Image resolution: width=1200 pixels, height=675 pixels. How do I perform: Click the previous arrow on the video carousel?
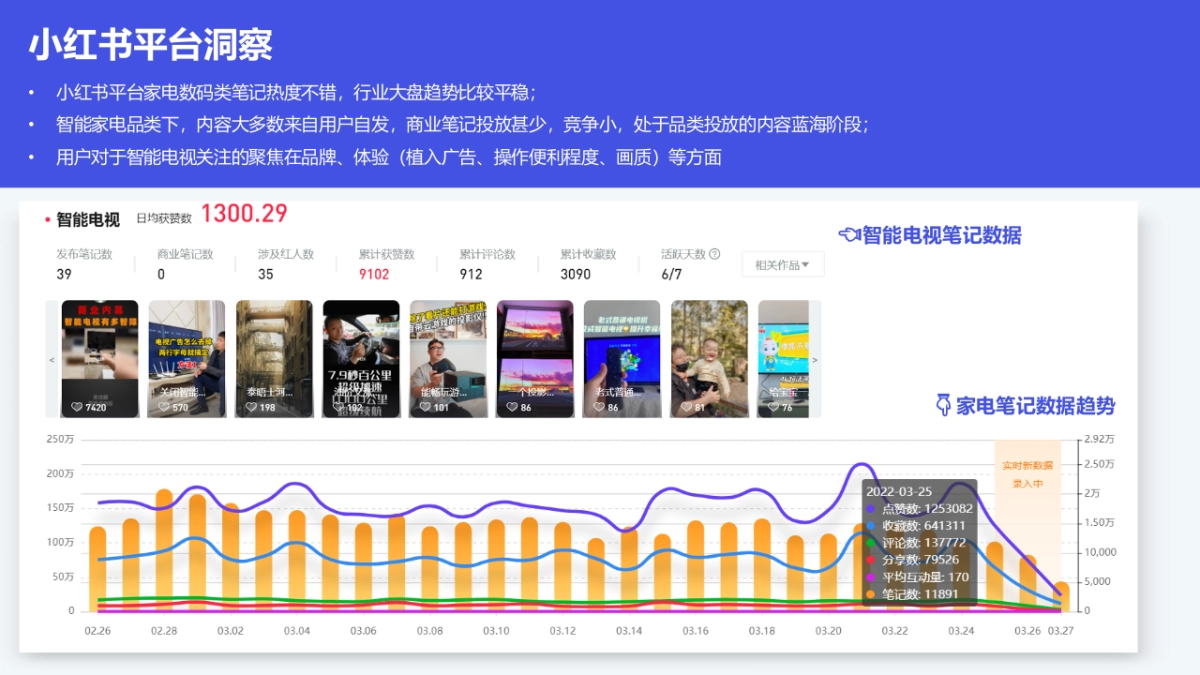50,358
